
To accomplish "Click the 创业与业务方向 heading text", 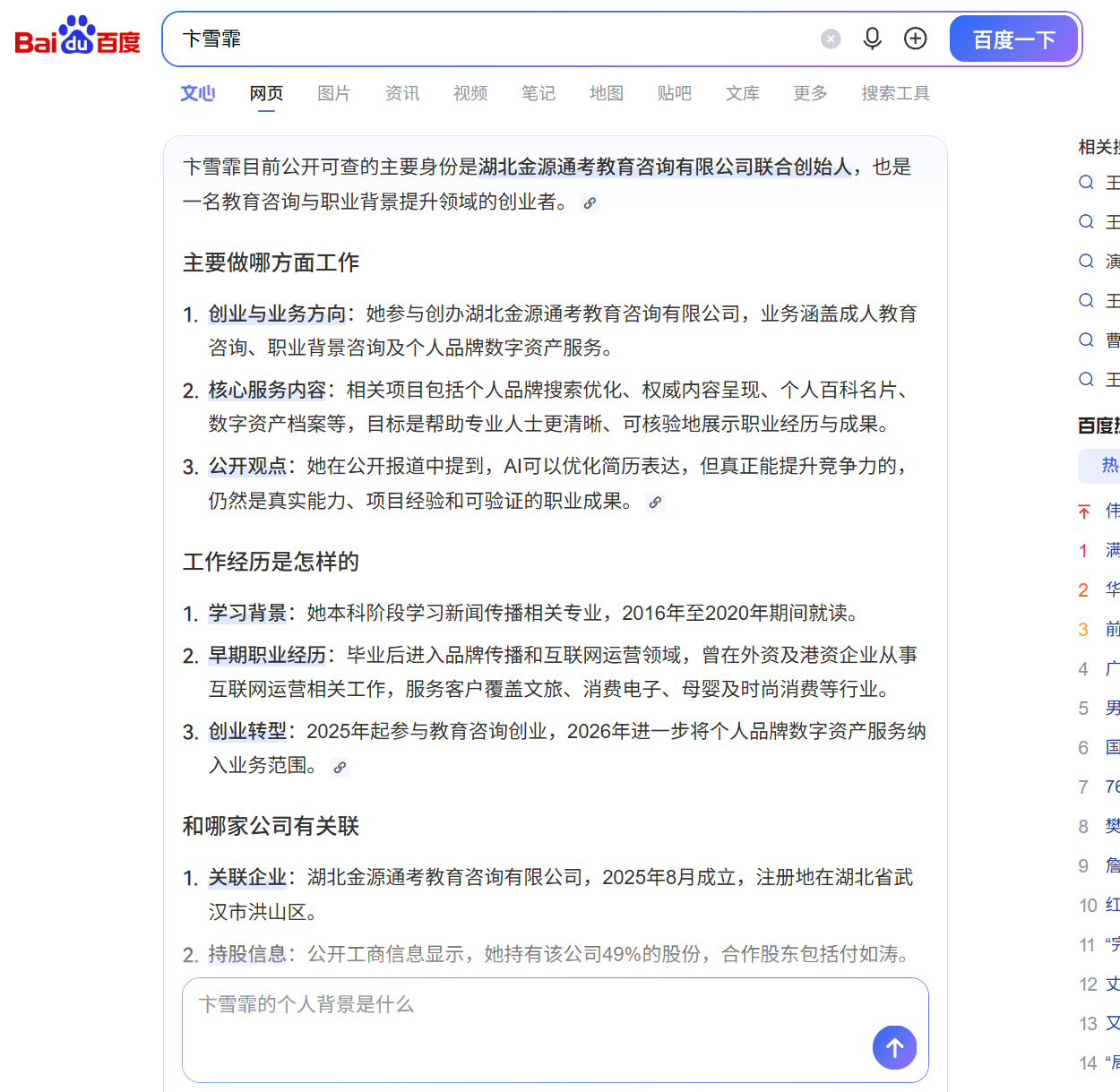I will [x=278, y=314].
